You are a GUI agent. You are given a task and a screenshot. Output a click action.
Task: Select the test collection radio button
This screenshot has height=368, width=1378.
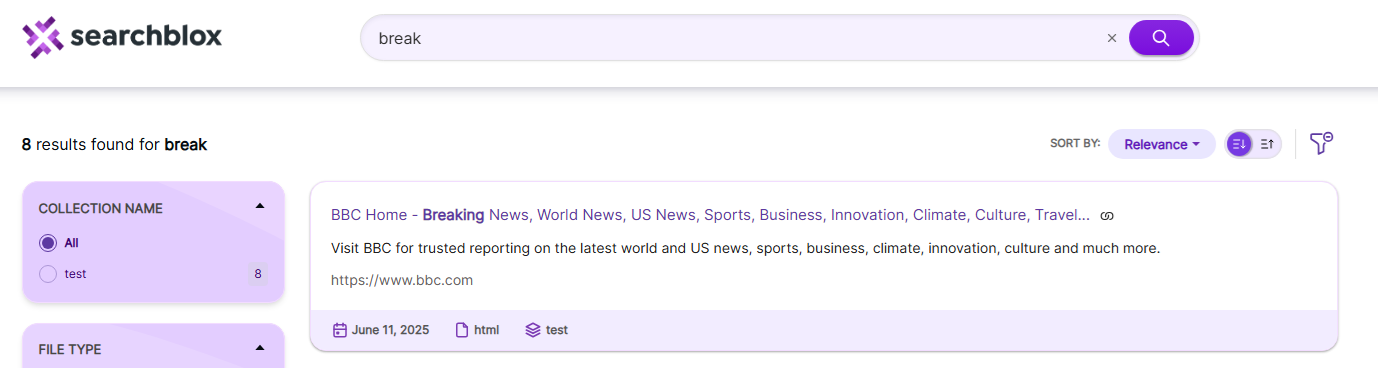tap(48, 274)
